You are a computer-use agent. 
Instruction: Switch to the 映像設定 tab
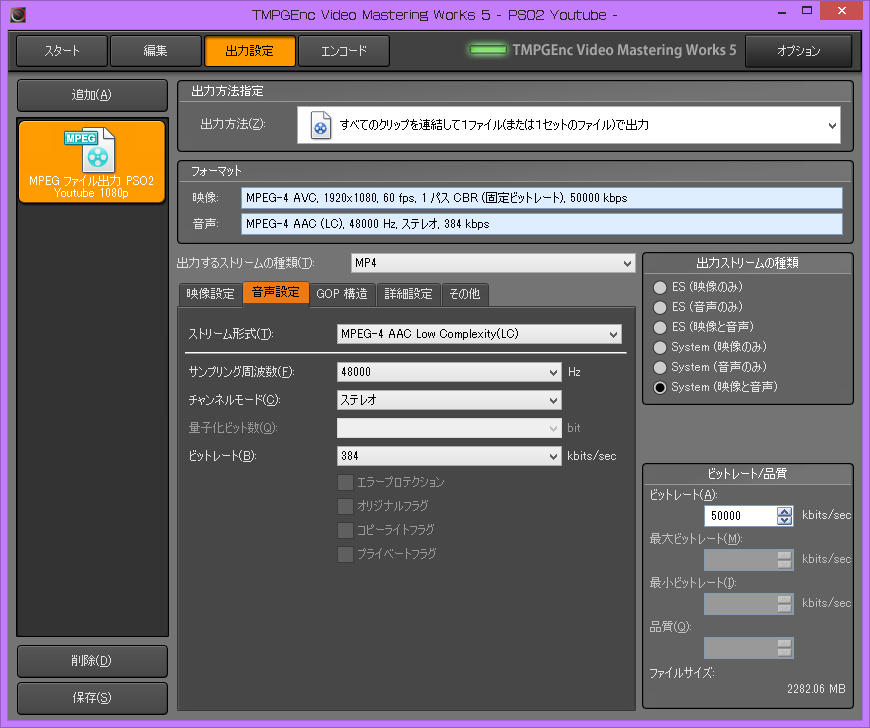[210, 294]
